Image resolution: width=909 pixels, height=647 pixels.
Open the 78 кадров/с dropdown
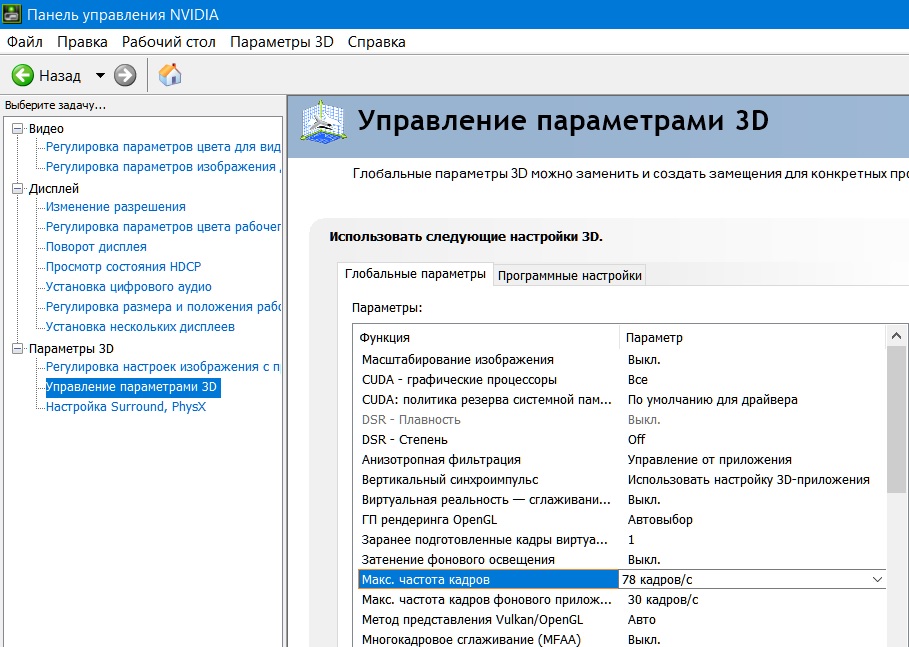(x=877, y=580)
